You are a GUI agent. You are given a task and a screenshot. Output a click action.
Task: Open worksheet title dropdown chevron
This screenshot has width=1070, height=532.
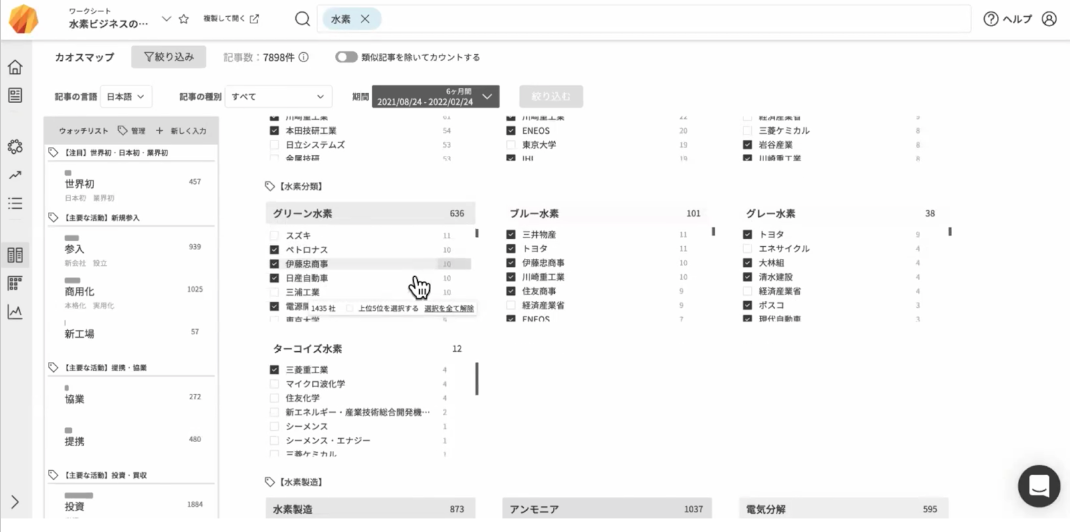(167, 19)
